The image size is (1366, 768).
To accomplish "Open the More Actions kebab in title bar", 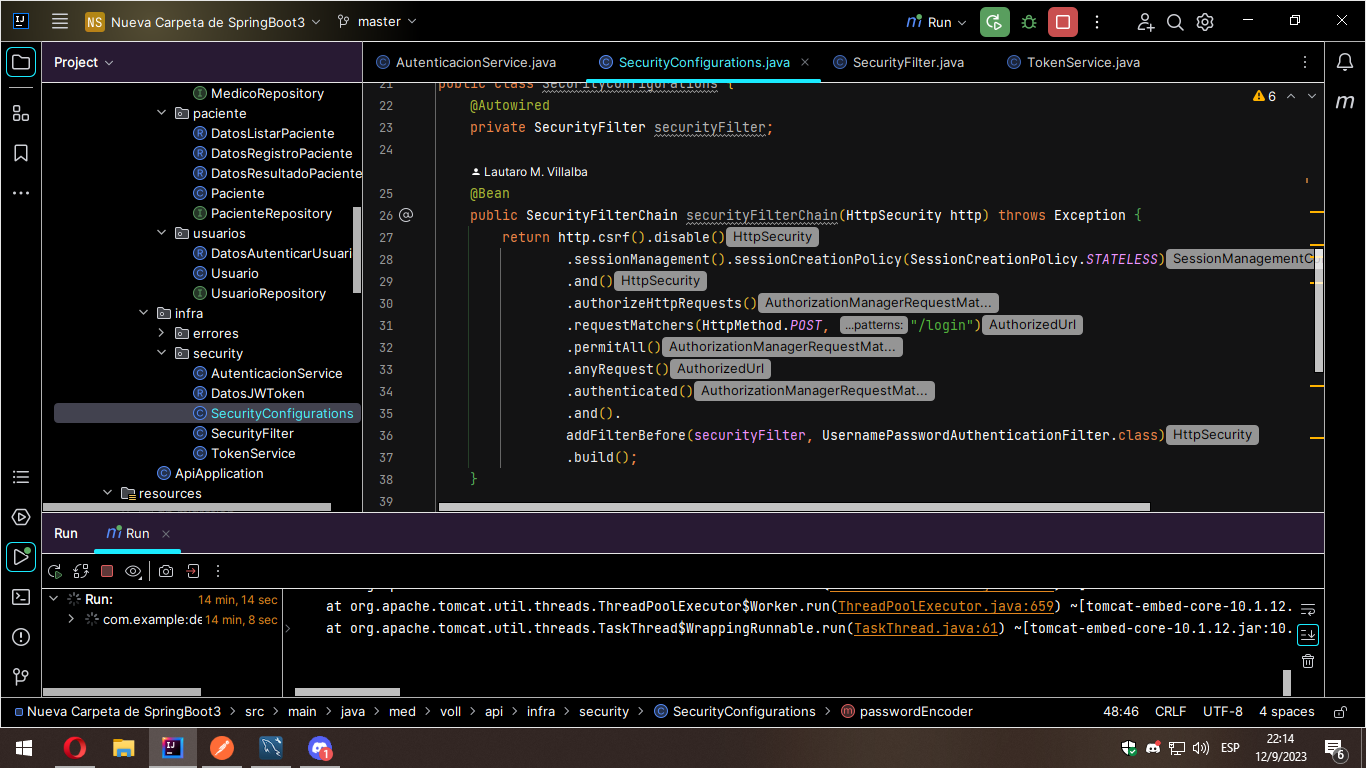I will point(1097,21).
